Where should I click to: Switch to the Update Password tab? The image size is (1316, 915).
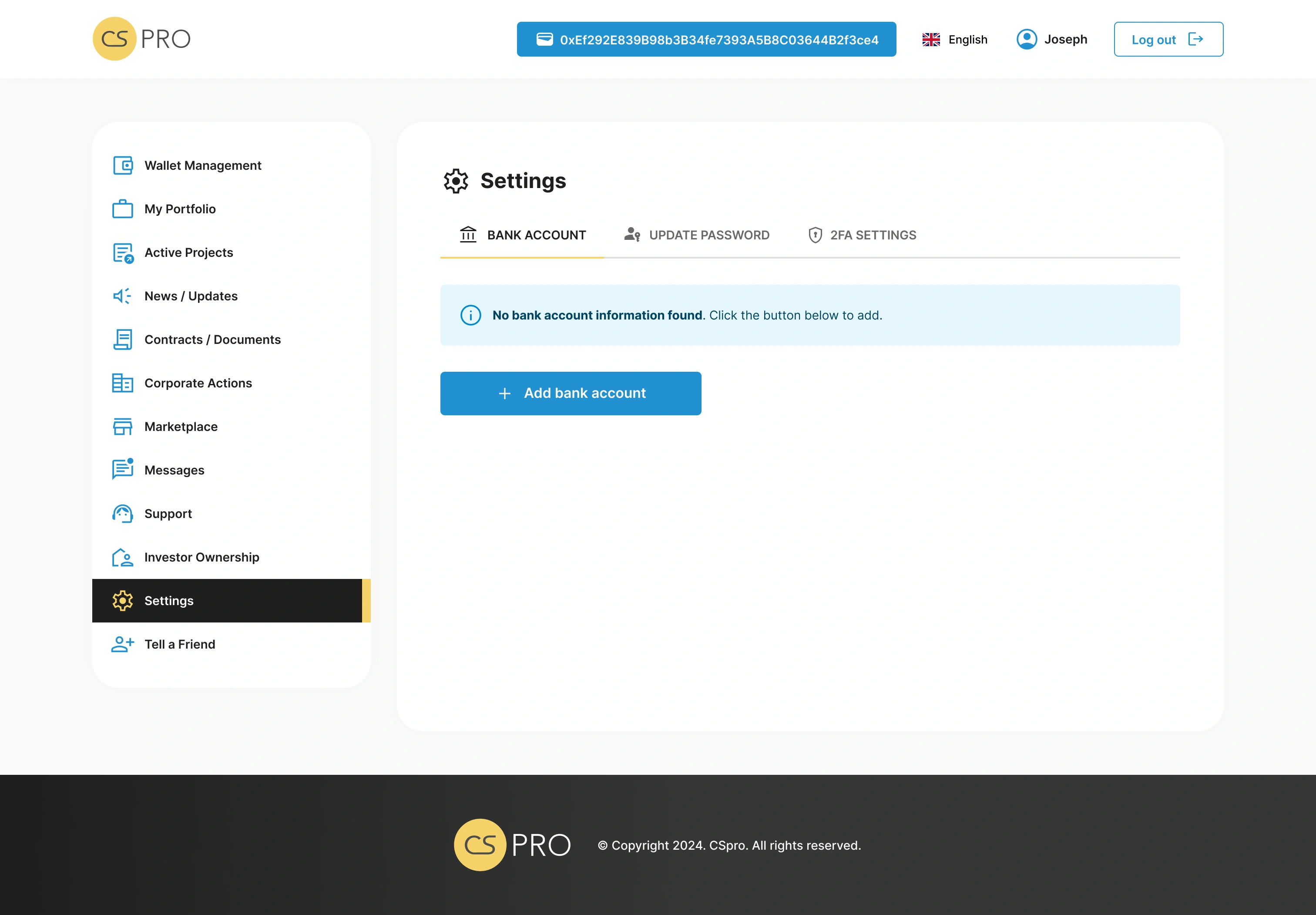click(x=696, y=235)
